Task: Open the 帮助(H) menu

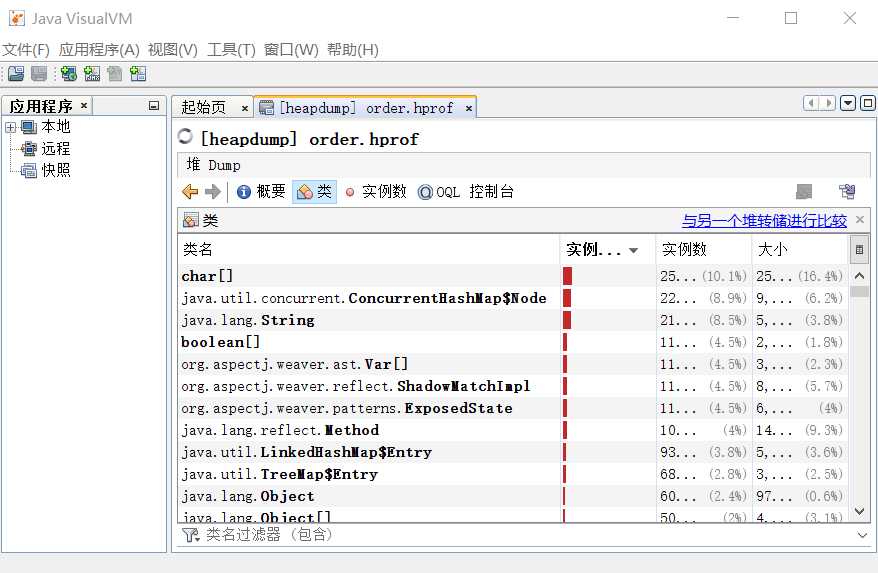Action: 353,50
